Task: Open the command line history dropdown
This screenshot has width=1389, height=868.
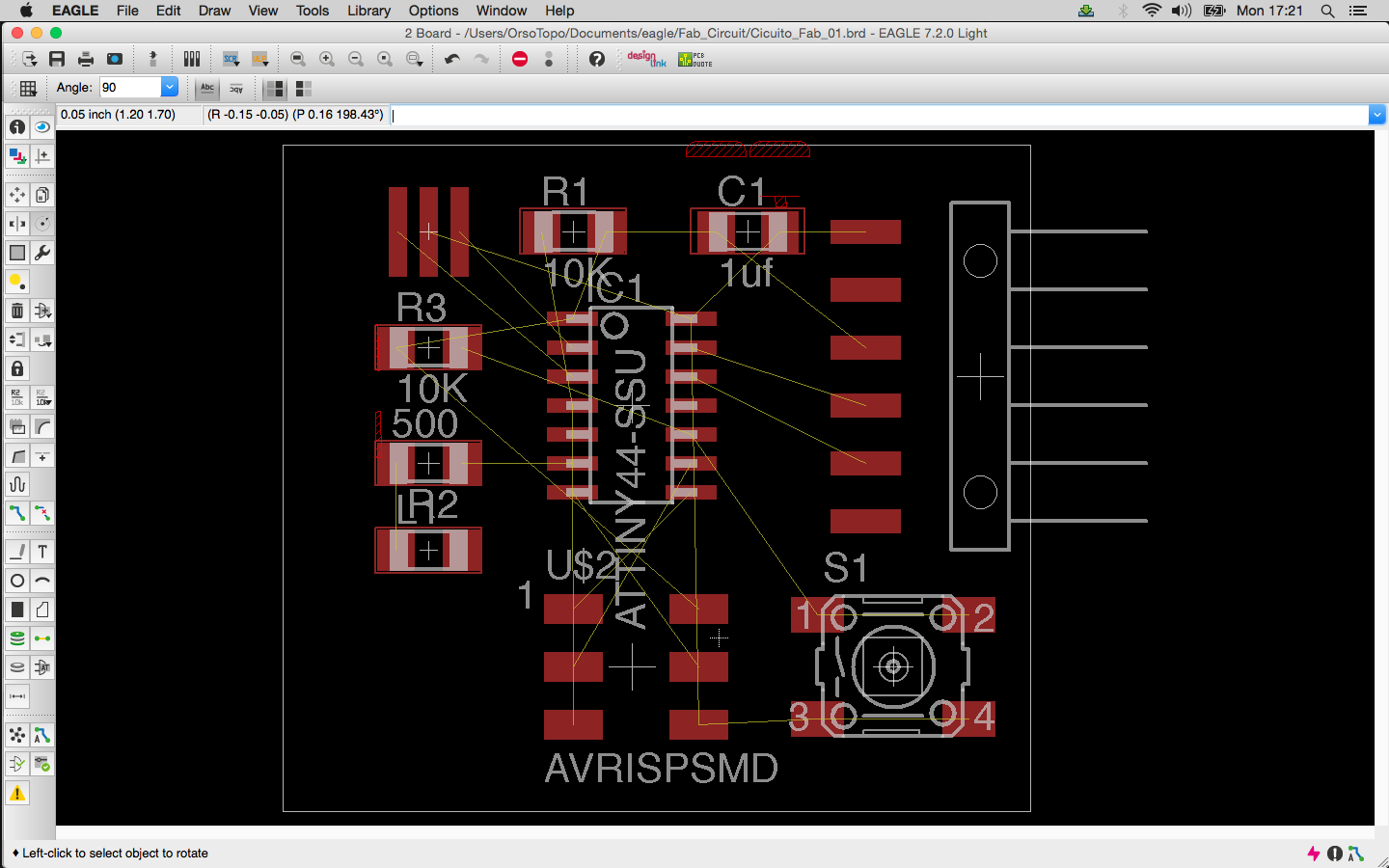Action: 1376,115
